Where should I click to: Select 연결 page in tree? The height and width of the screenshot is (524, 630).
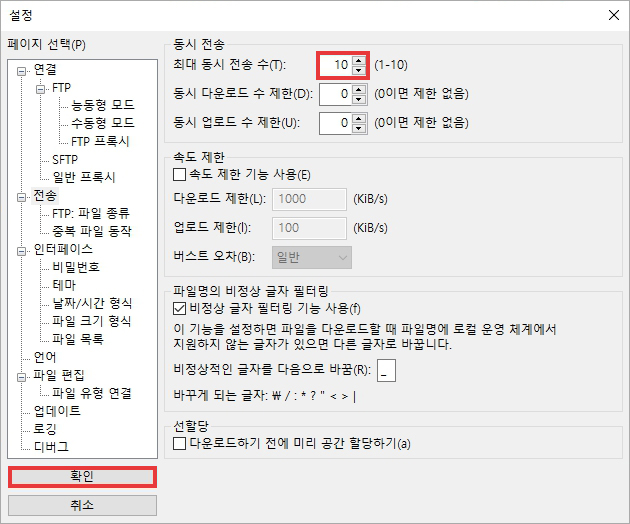click(45, 70)
